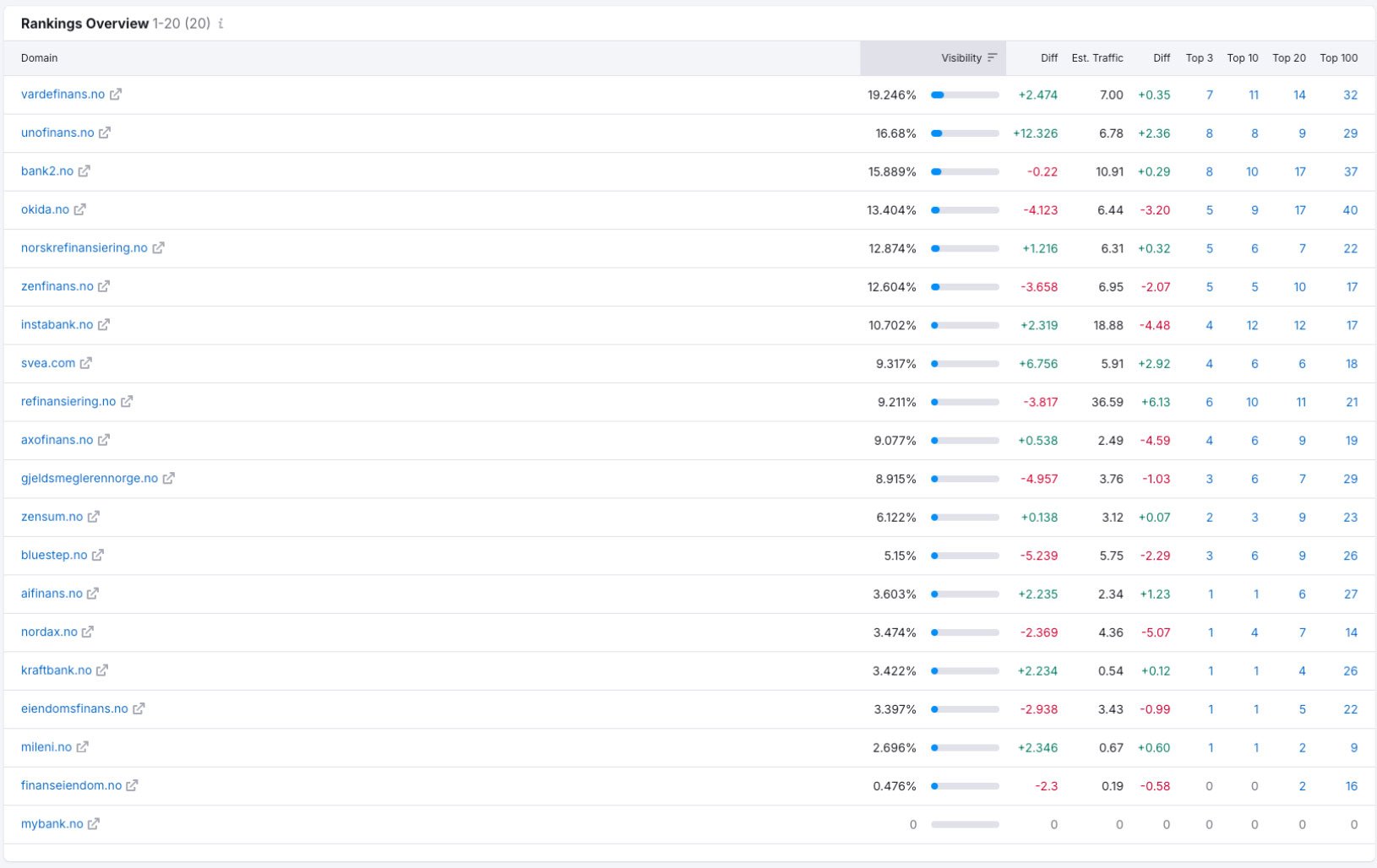Click visibility progress bar for vardefinans.no
Screen dimensions: 1377x868
[x=965, y=95]
